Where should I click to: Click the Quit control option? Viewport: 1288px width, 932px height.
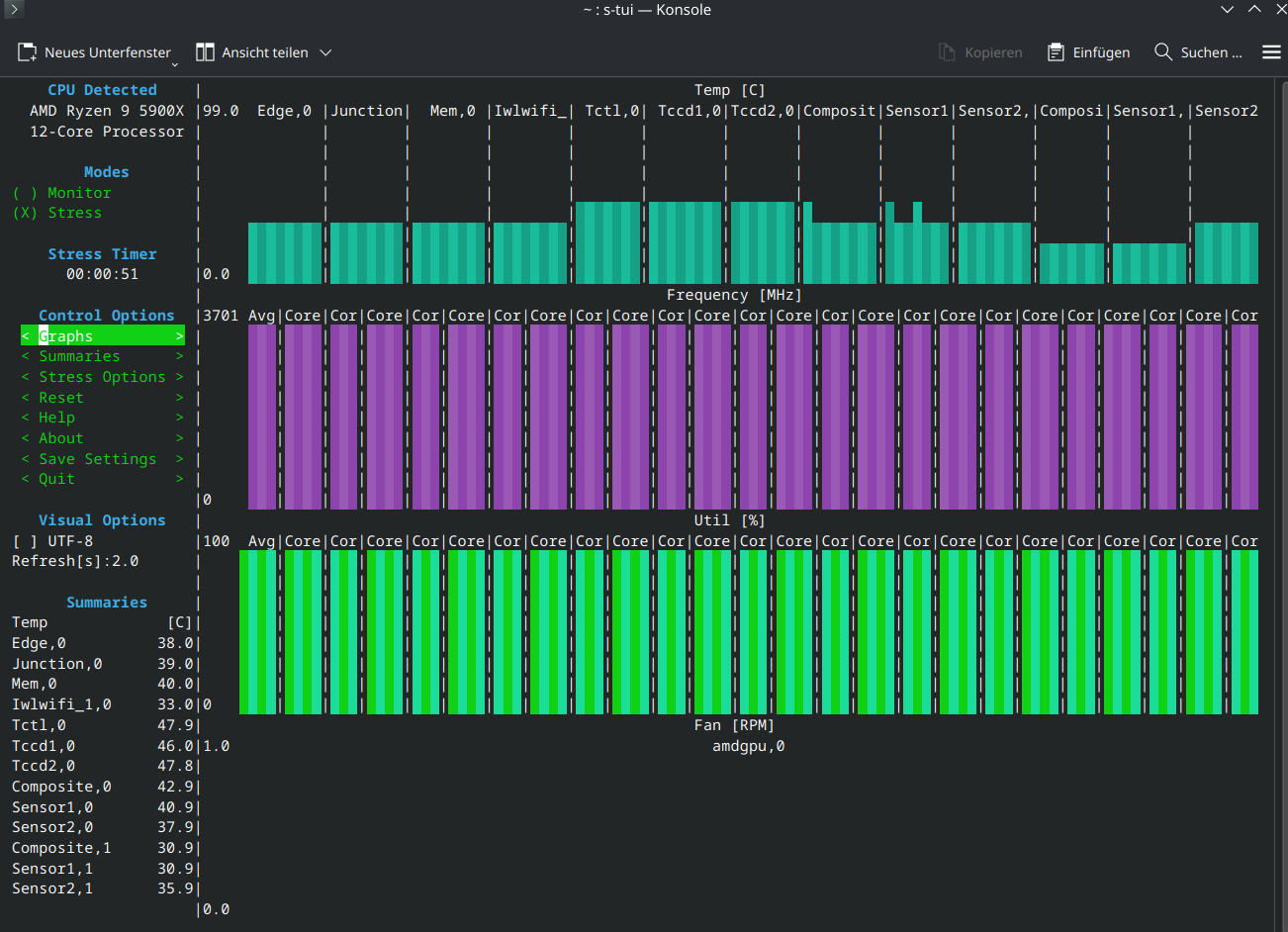point(103,479)
